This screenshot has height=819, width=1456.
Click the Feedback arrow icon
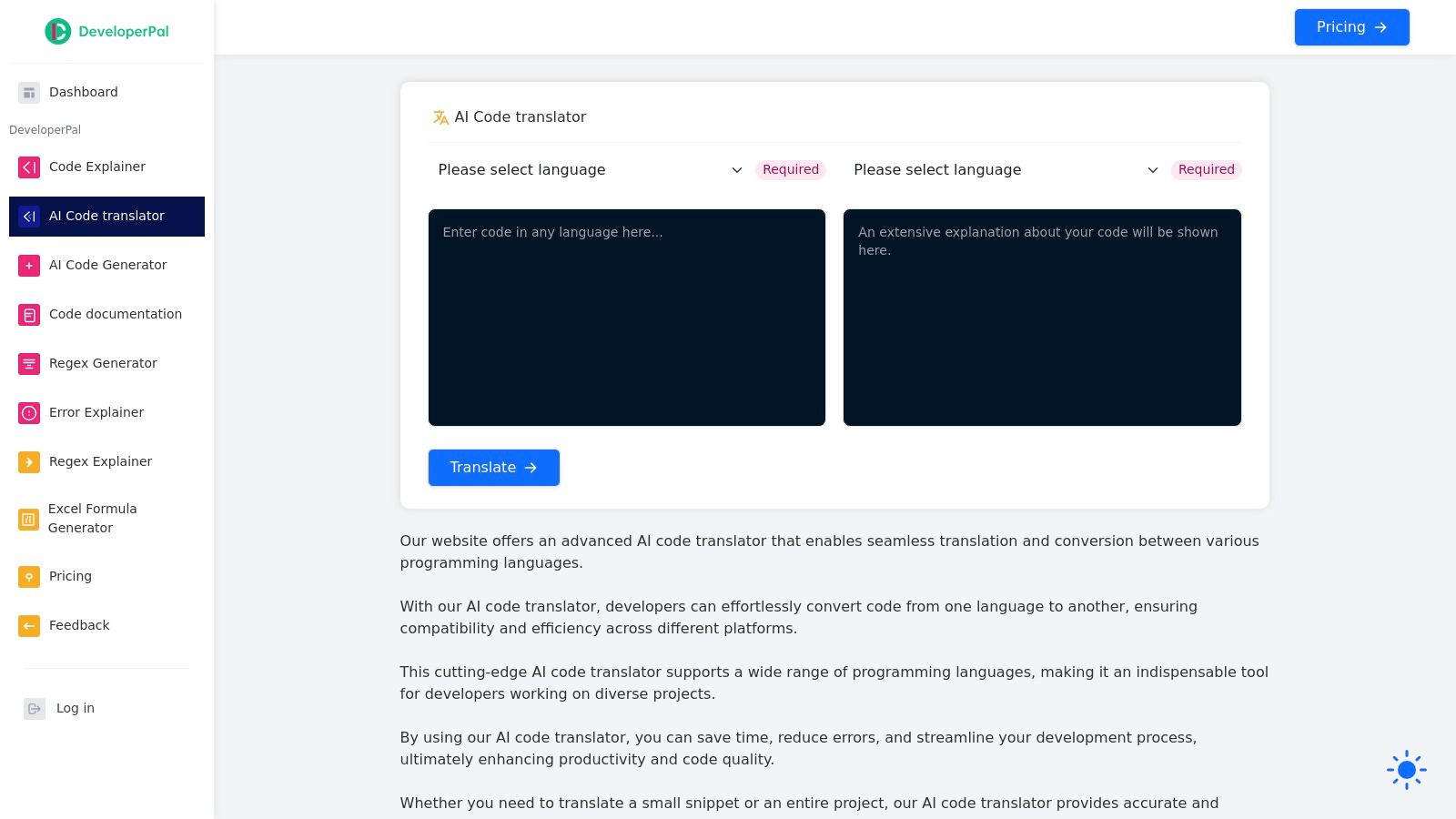29,625
